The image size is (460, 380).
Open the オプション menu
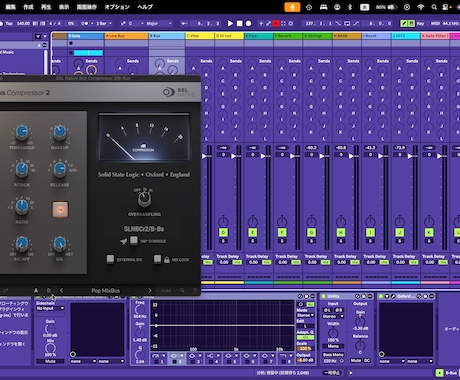click(x=117, y=7)
